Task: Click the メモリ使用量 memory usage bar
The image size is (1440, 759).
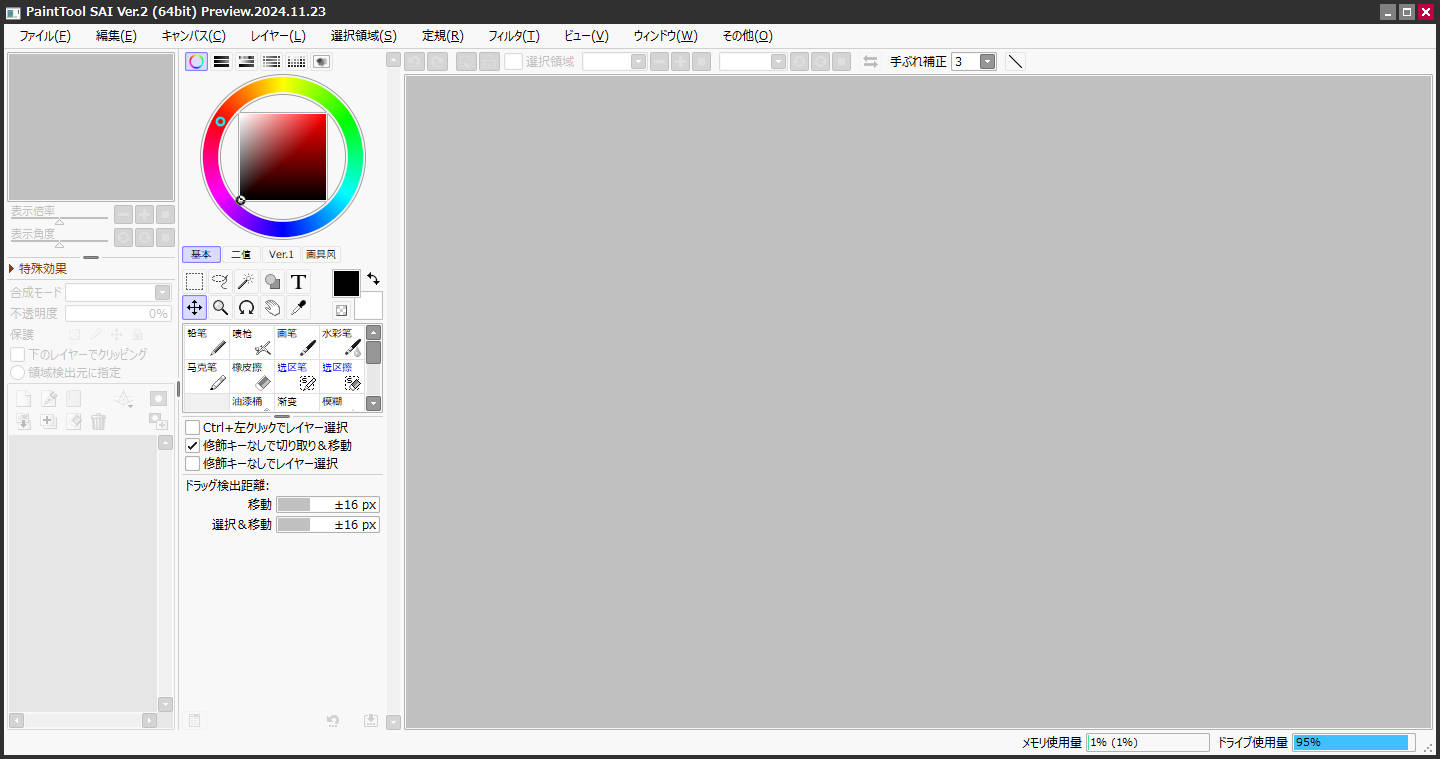Action: click(x=1148, y=743)
